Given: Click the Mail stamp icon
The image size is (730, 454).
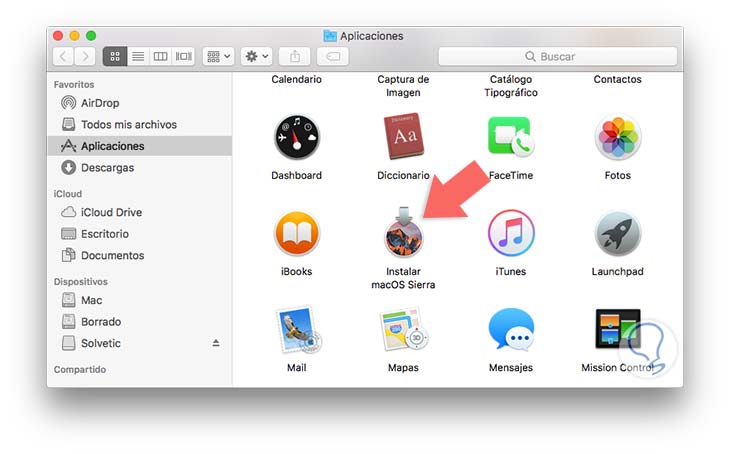Looking at the screenshot, I should click(x=298, y=330).
